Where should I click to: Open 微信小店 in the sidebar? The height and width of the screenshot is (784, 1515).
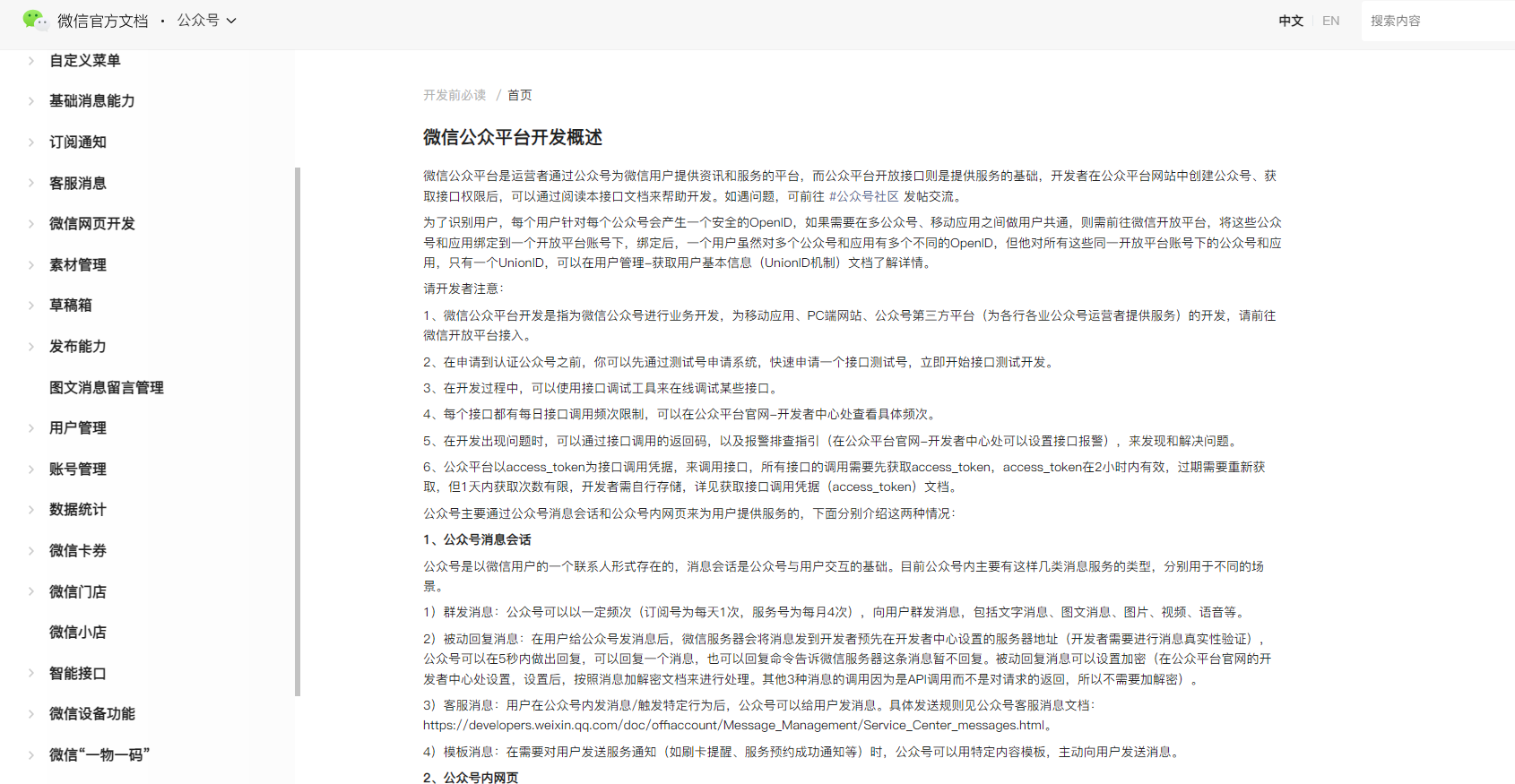point(77,633)
